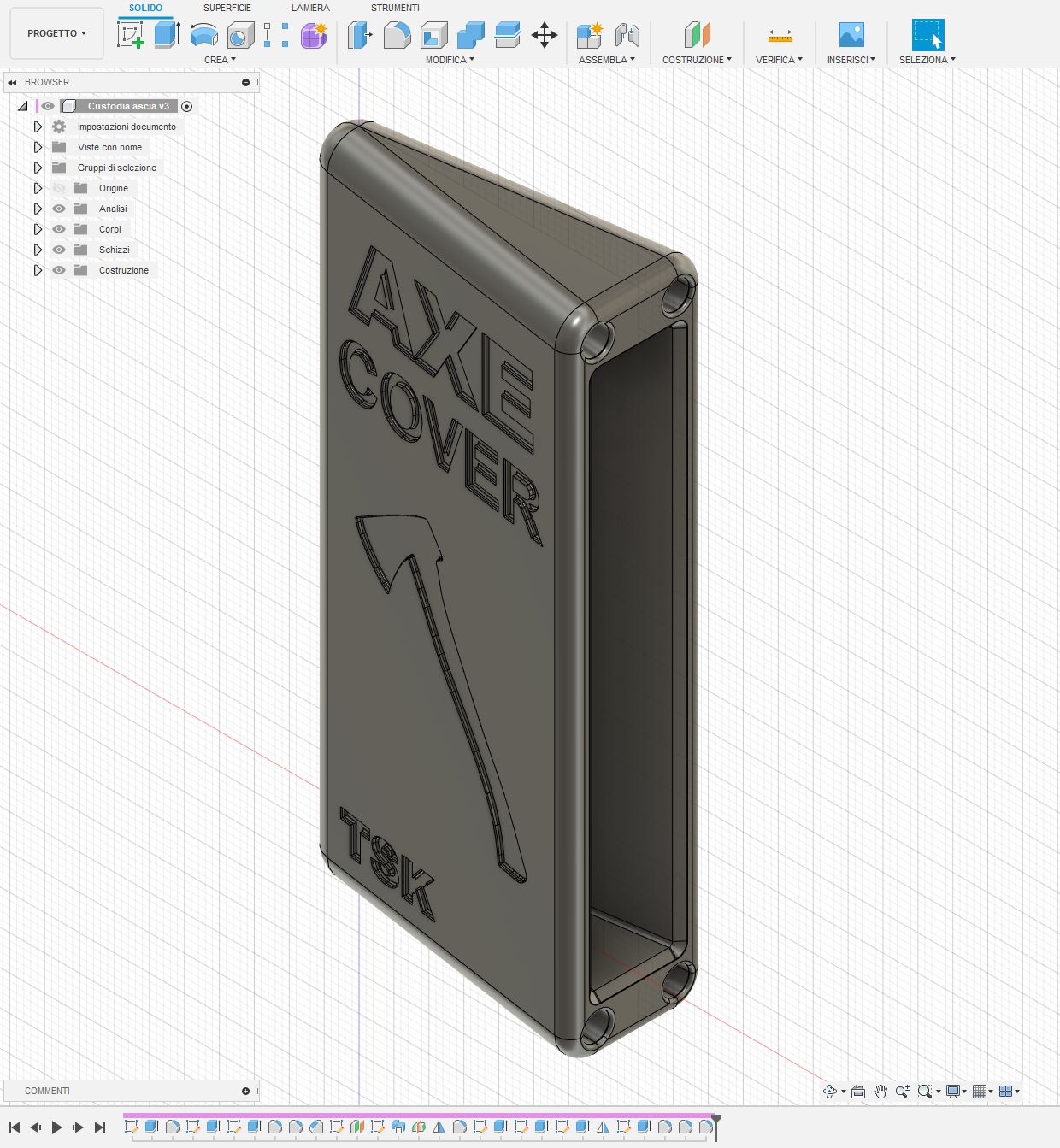The height and width of the screenshot is (1148, 1060).
Task: Select the Pan hand tool
Action: click(x=880, y=1092)
